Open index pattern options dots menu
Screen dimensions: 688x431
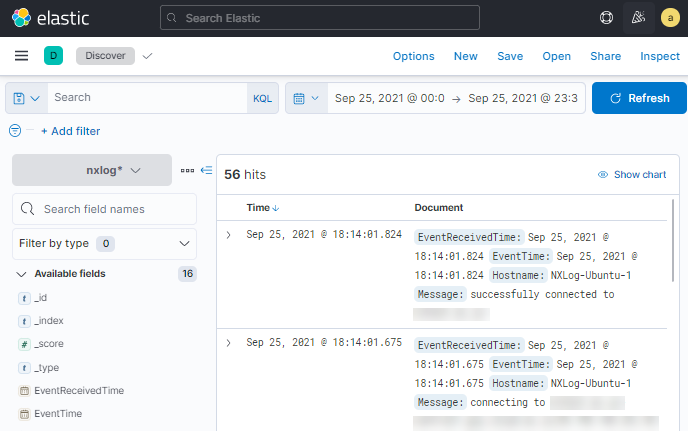pyautogui.click(x=187, y=170)
